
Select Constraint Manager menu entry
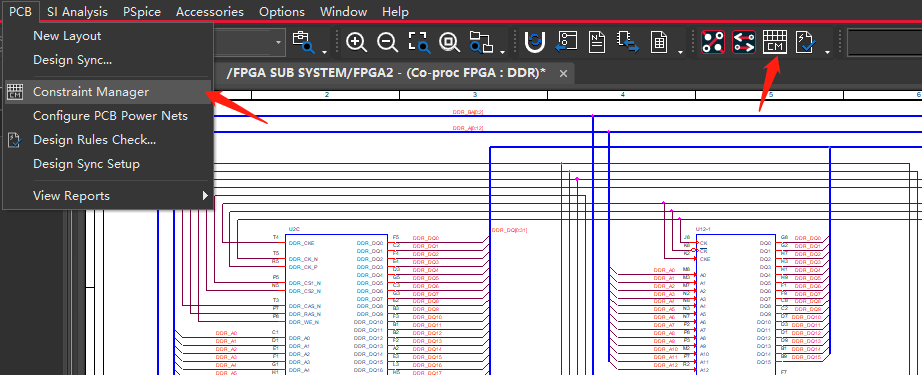108,92
